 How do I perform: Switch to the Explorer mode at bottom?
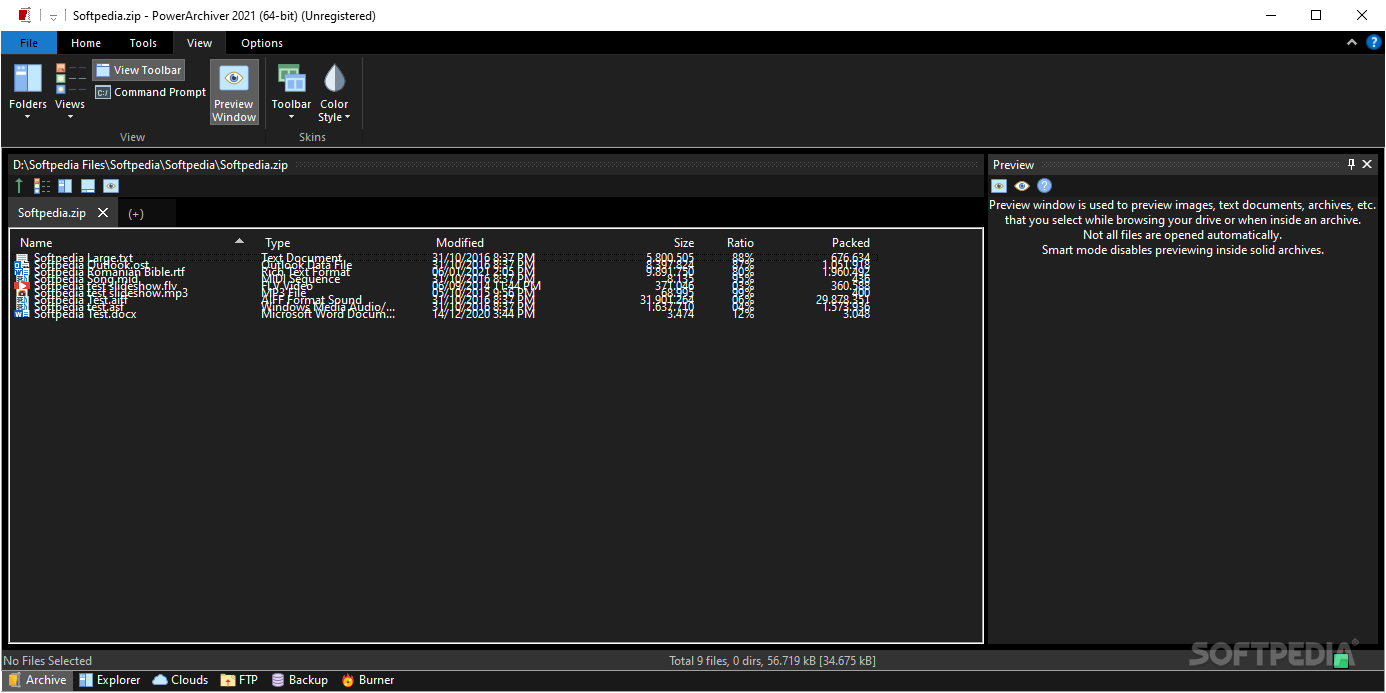point(110,680)
